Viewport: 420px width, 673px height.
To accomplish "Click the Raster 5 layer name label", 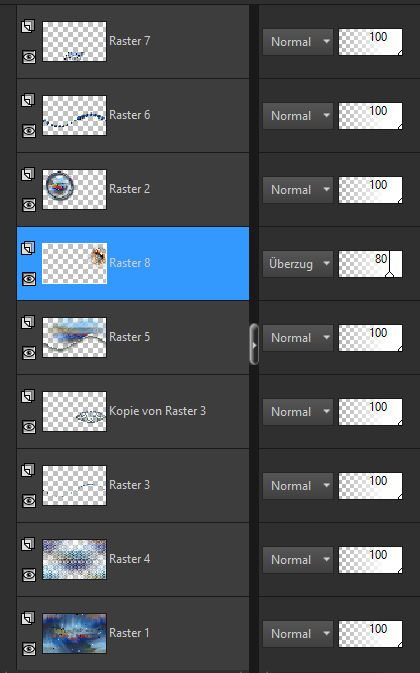I will [x=130, y=337].
